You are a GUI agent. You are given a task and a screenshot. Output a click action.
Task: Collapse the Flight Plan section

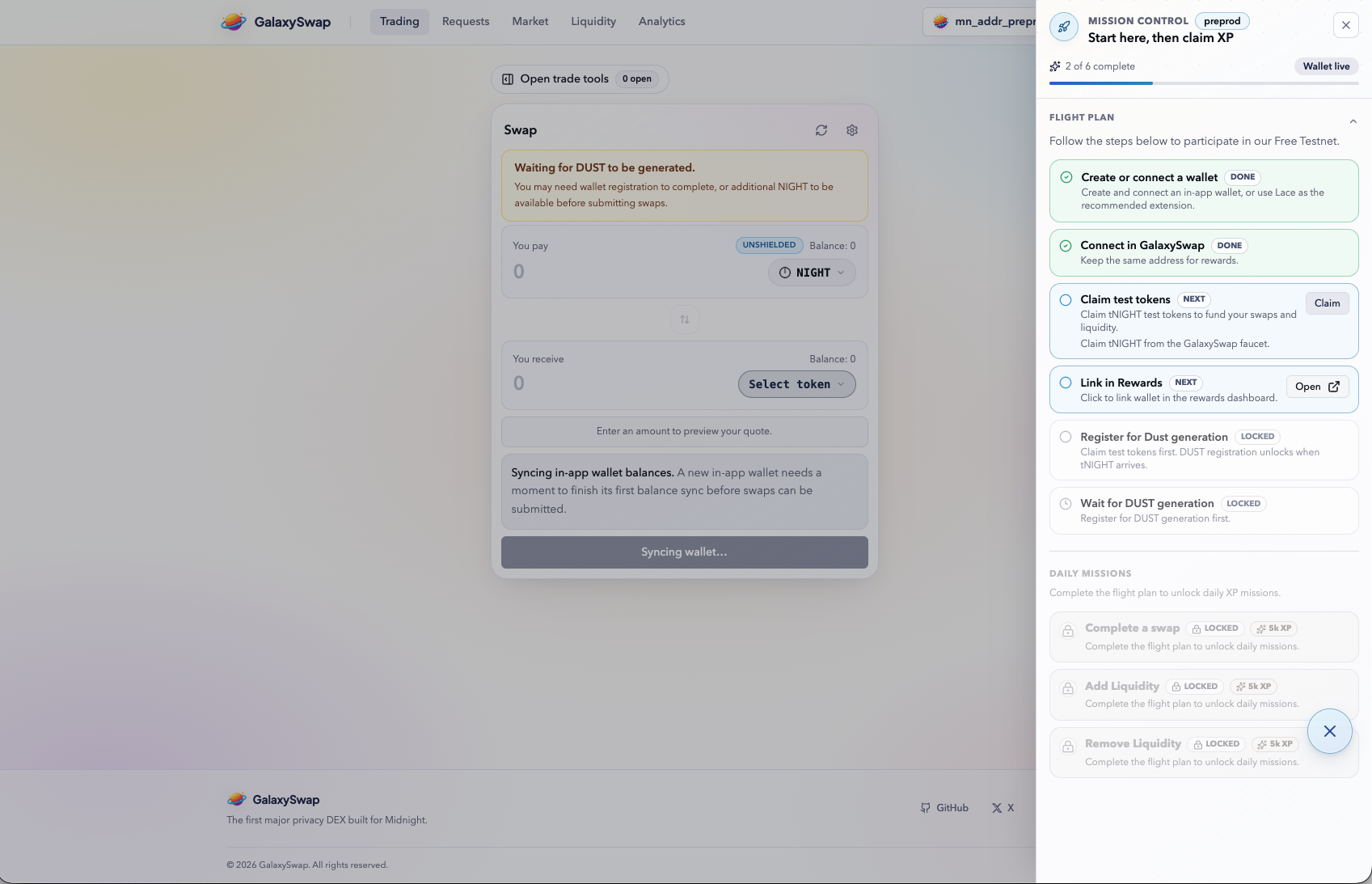(1353, 121)
